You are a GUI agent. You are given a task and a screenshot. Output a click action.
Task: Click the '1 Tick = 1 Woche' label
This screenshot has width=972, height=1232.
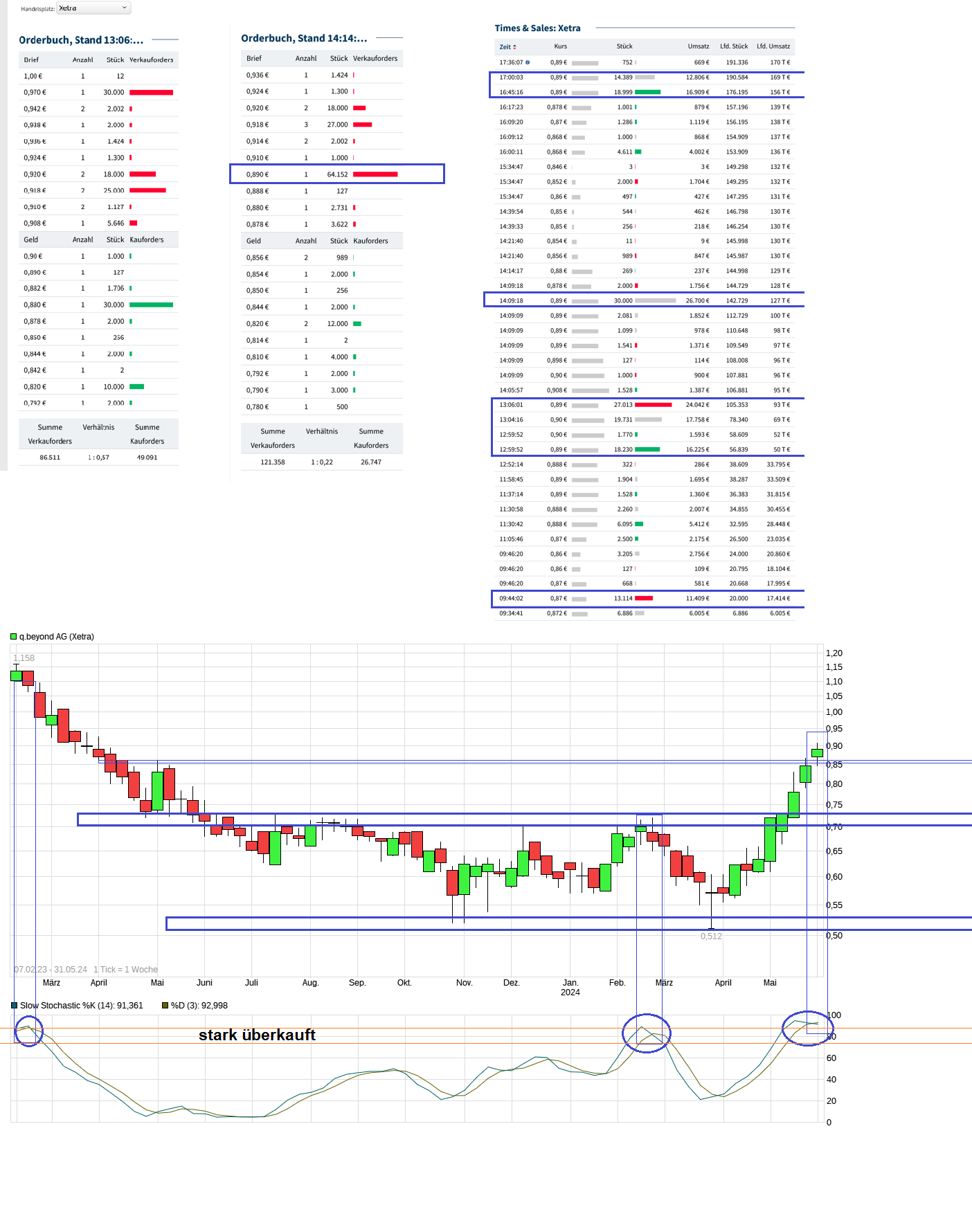tap(125, 970)
